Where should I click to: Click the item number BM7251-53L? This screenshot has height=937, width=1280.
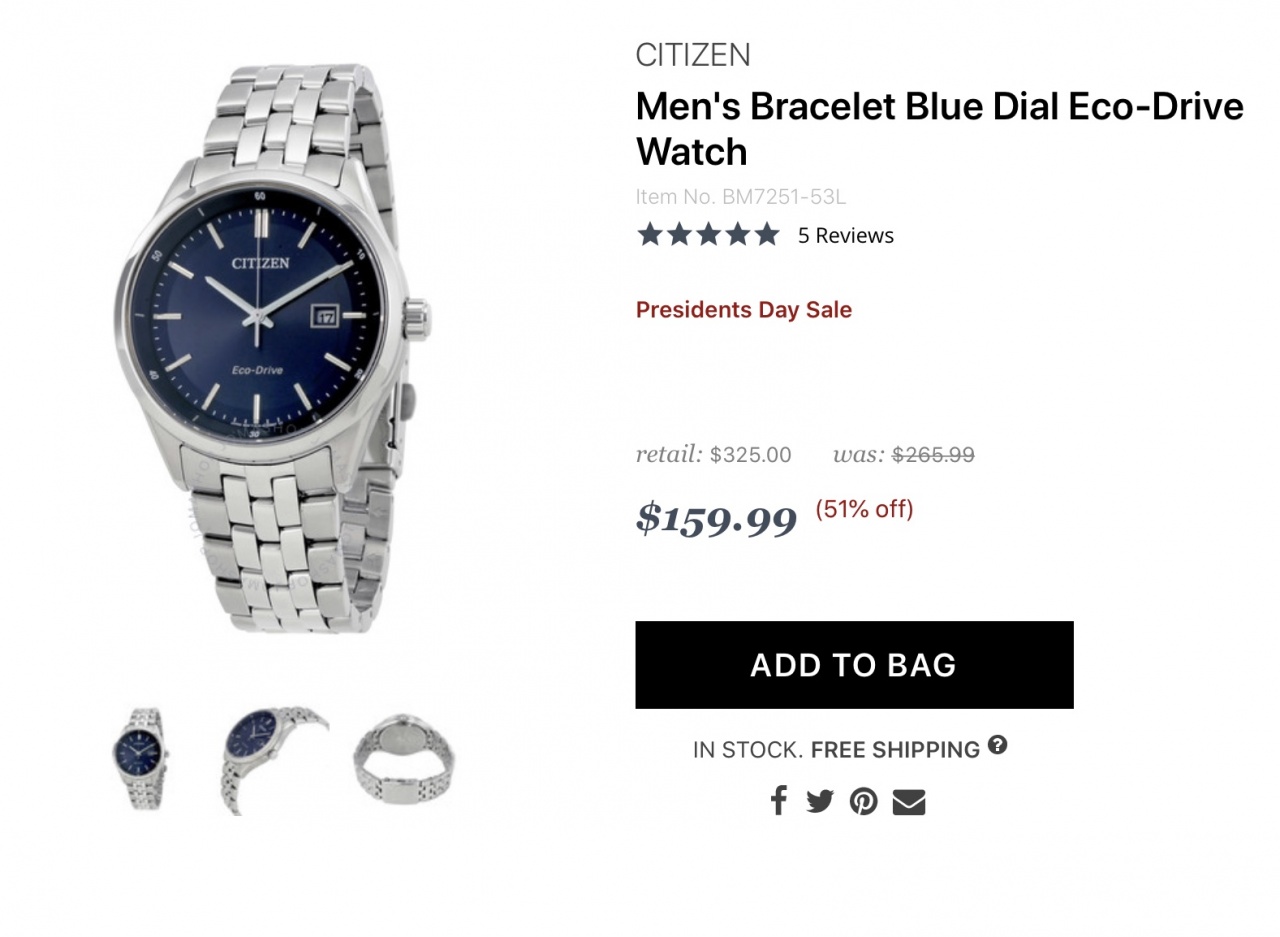741,197
